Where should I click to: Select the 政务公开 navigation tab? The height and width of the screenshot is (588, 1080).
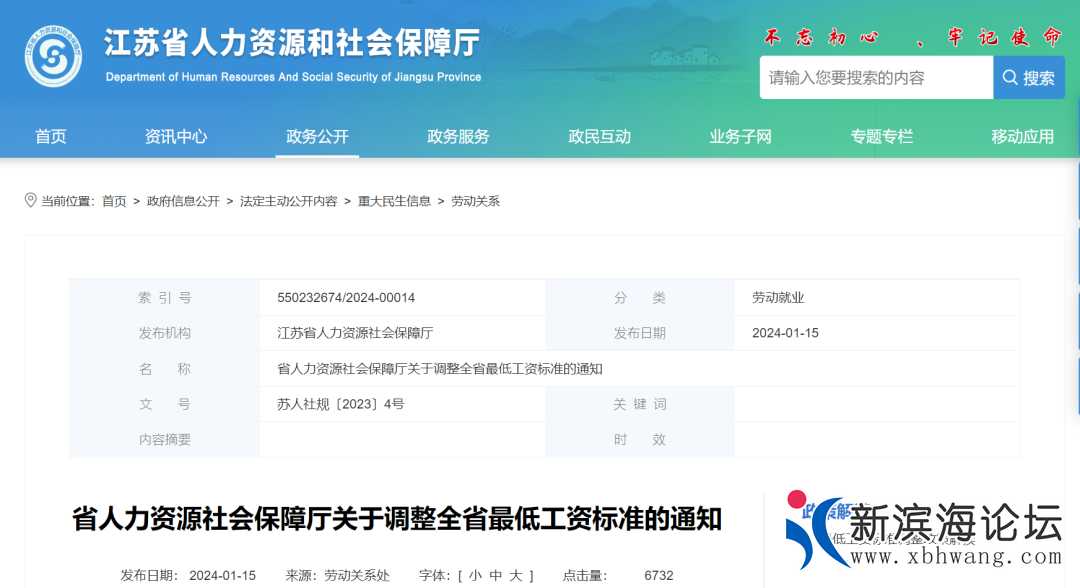point(317,137)
